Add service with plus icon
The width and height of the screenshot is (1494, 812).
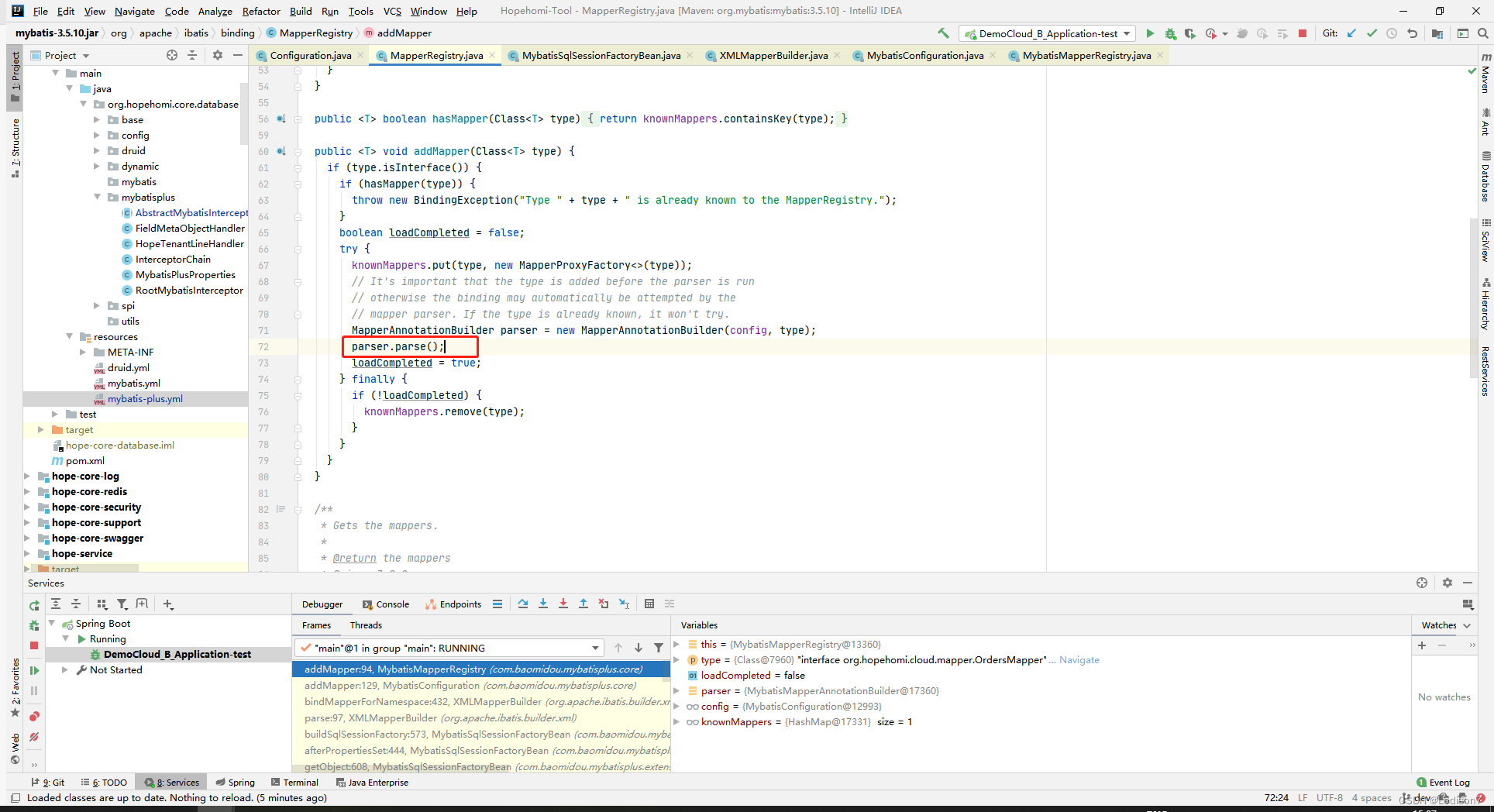tap(168, 604)
